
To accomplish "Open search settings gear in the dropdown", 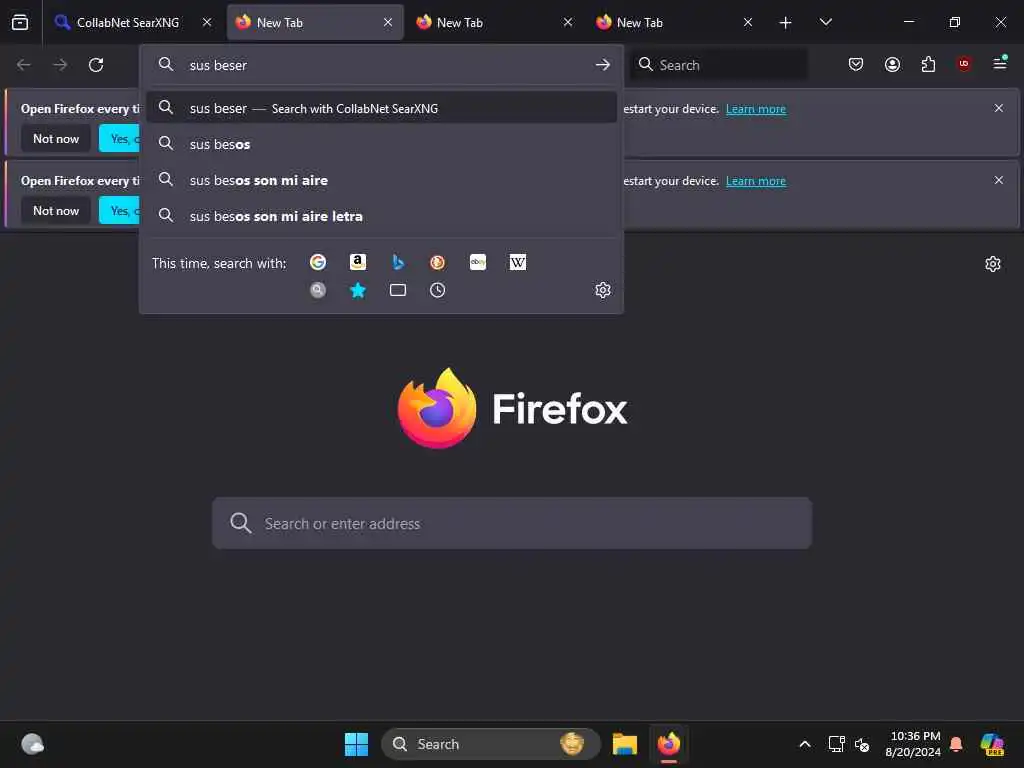I will click(603, 290).
